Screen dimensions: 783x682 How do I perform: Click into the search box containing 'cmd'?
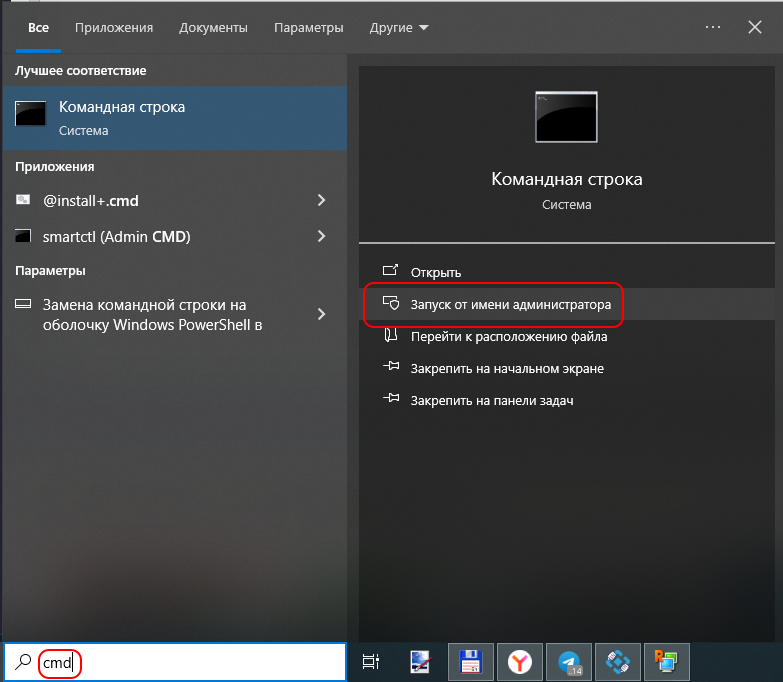click(175, 662)
